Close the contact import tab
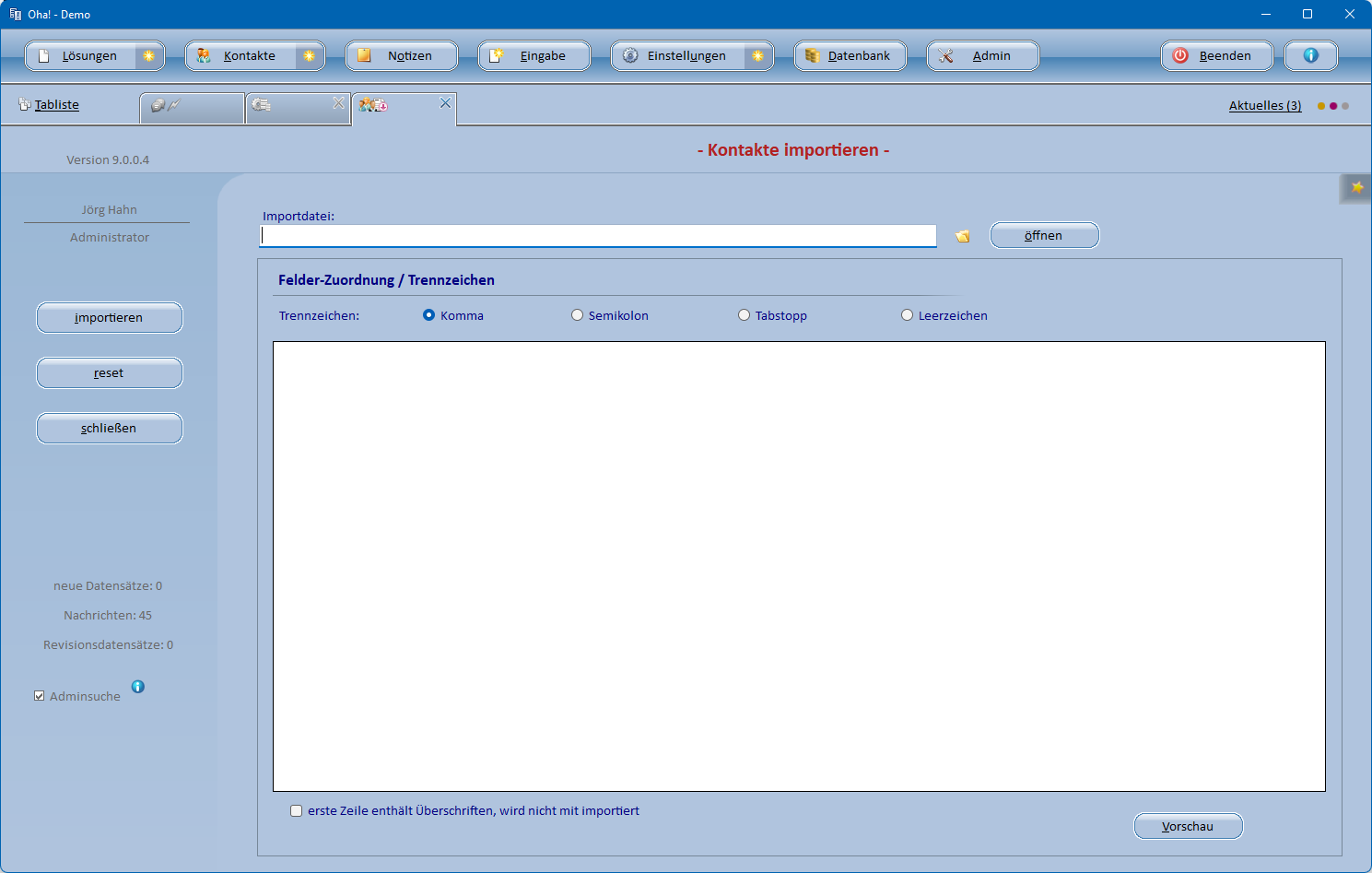 (445, 103)
